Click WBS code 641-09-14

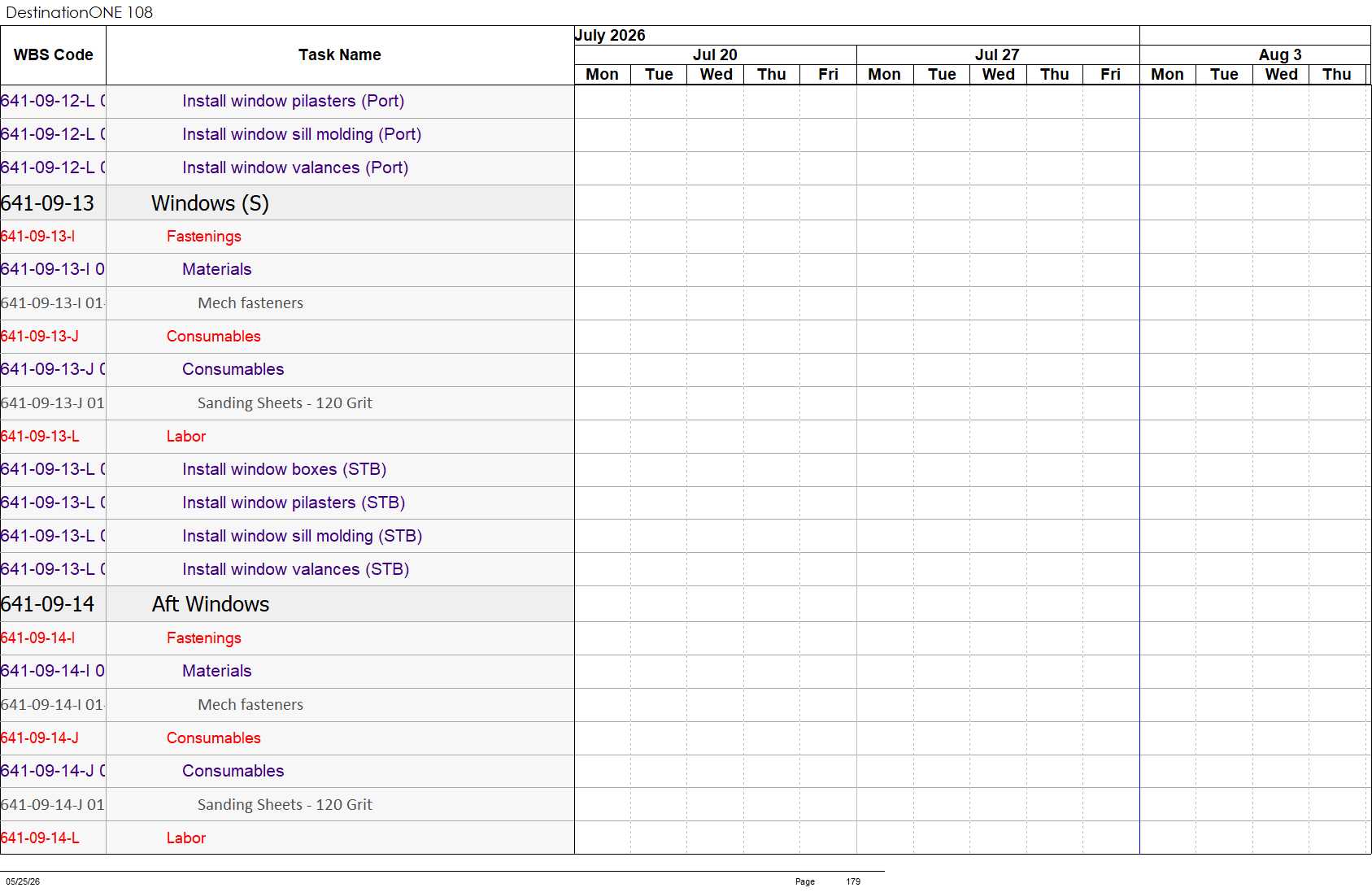click(47, 604)
